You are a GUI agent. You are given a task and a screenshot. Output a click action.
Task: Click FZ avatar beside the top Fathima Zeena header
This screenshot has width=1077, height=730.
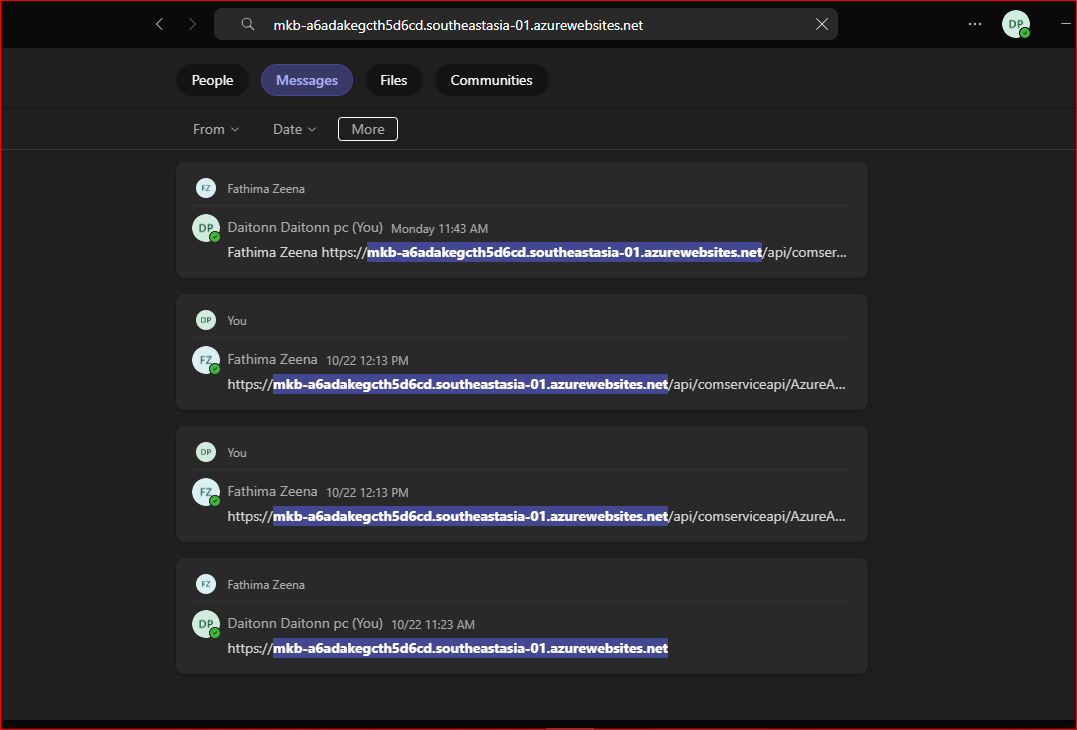click(206, 188)
